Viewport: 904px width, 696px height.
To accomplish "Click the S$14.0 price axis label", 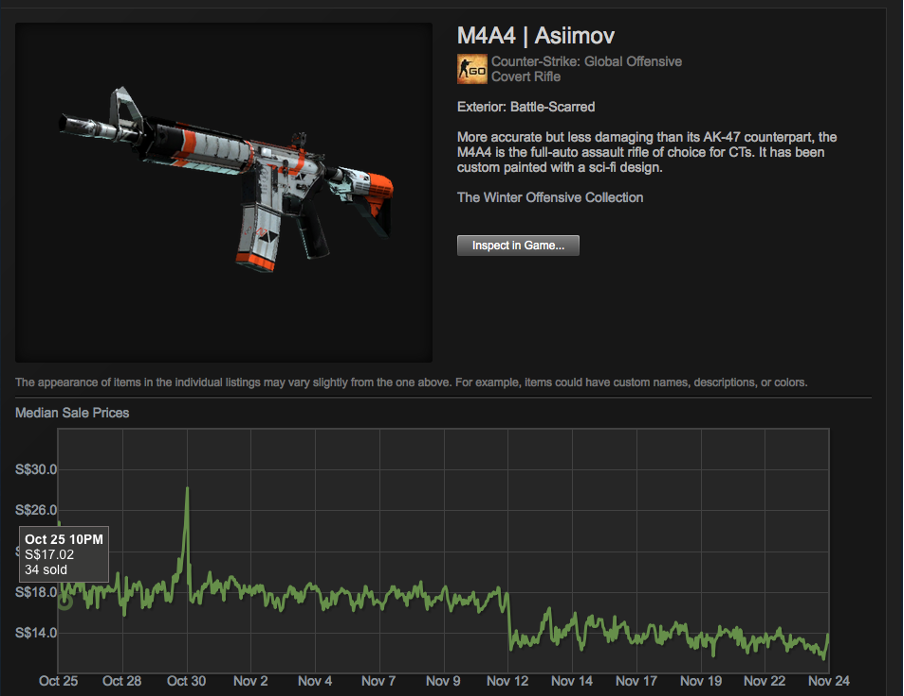I will tap(36, 633).
